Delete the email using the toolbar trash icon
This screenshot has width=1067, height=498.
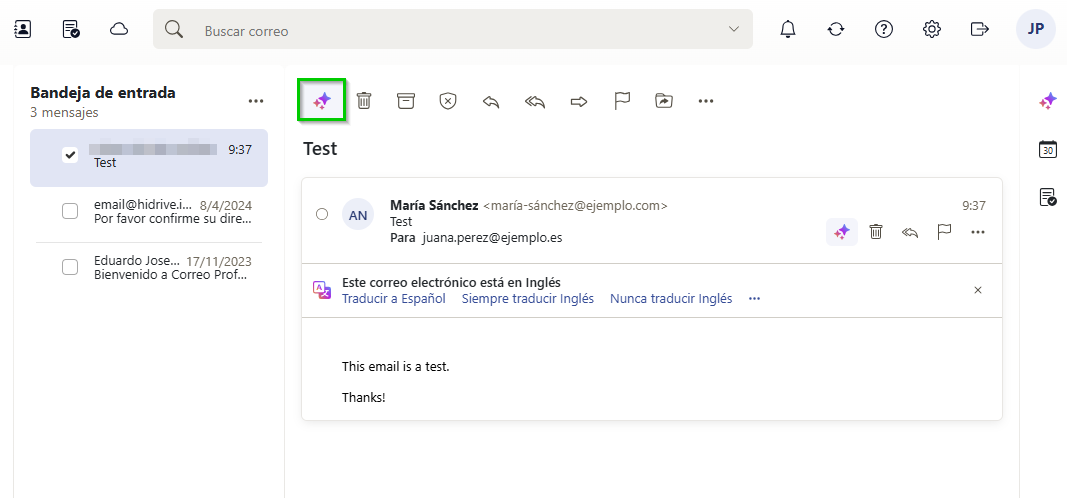pos(364,101)
